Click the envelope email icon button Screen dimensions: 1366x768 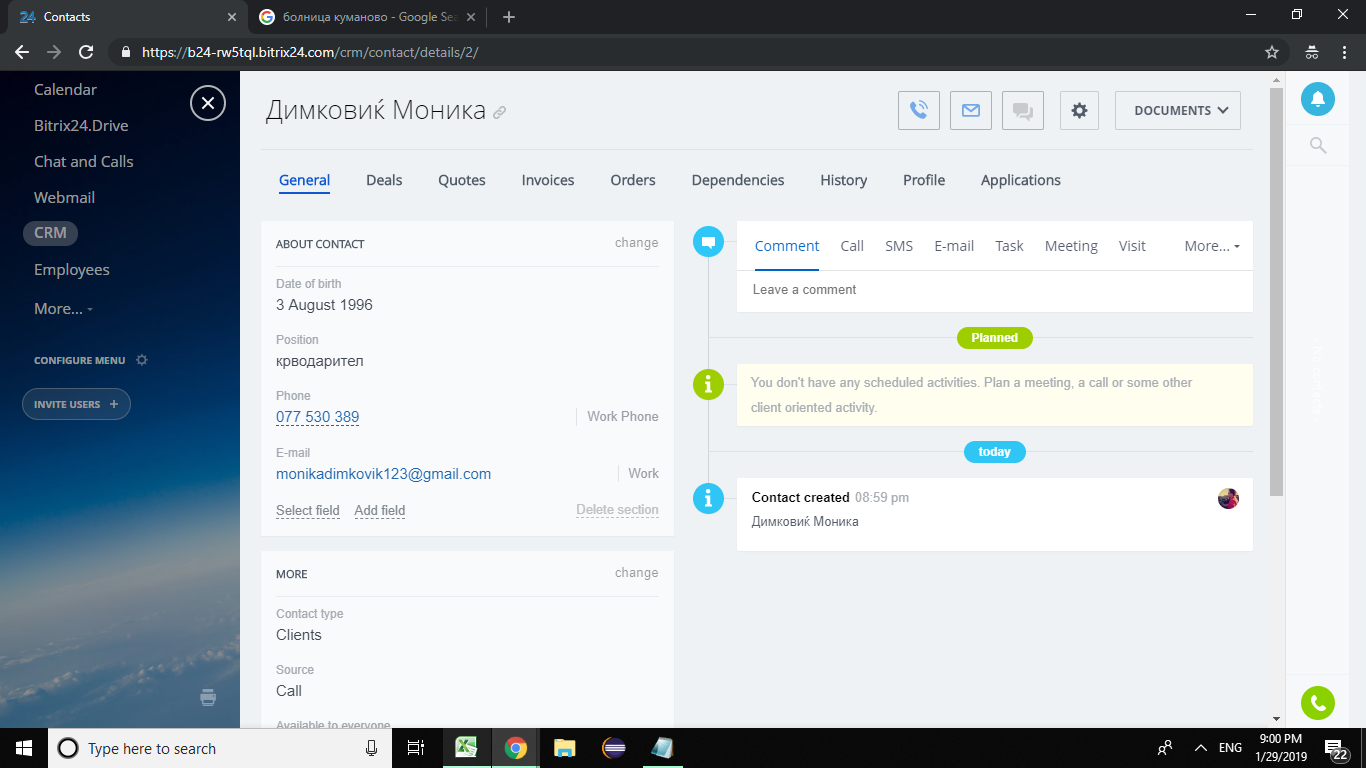(x=970, y=111)
